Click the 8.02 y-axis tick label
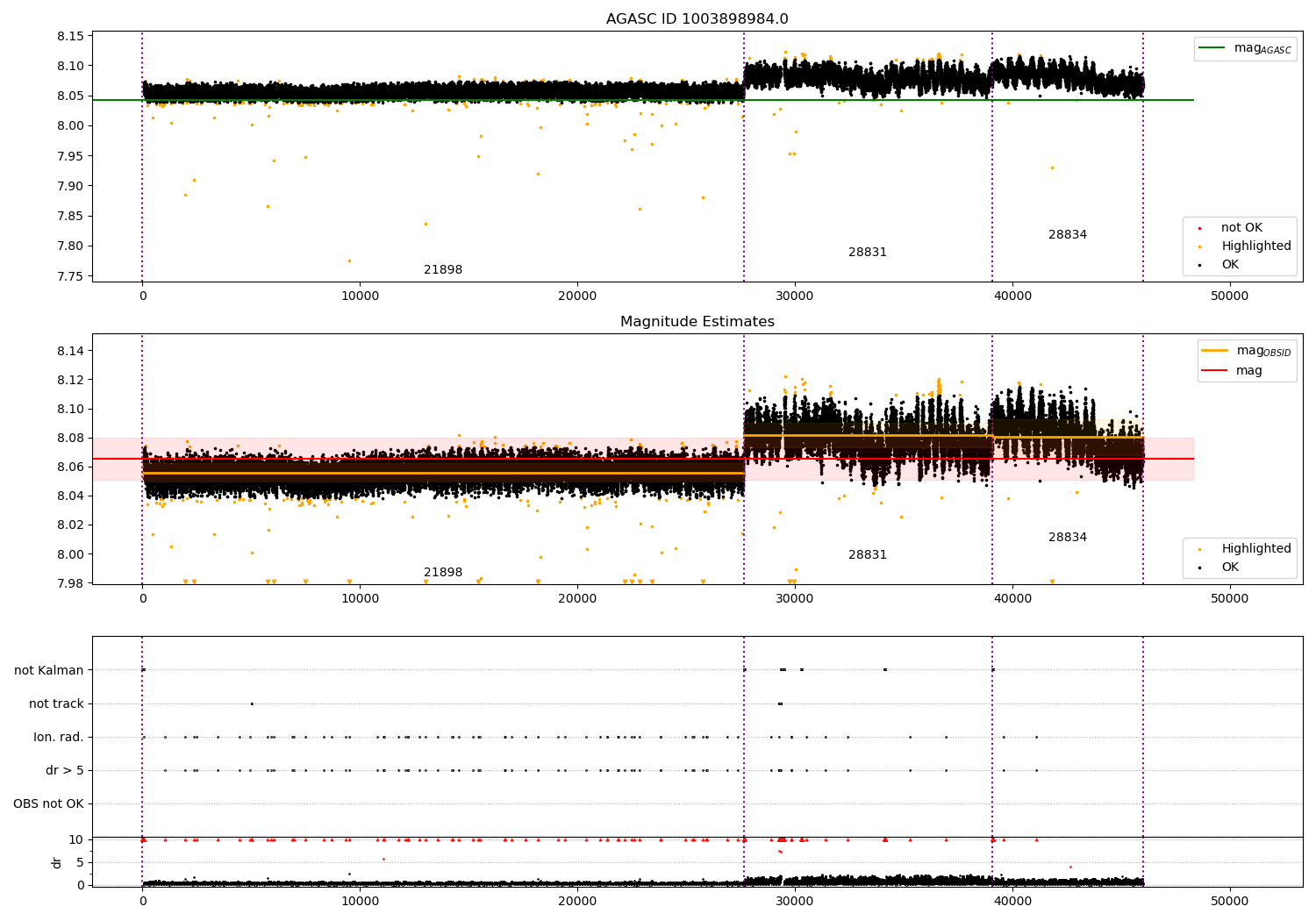The height and width of the screenshot is (921, 1316). pyautogui.click(x=71, y=526)
